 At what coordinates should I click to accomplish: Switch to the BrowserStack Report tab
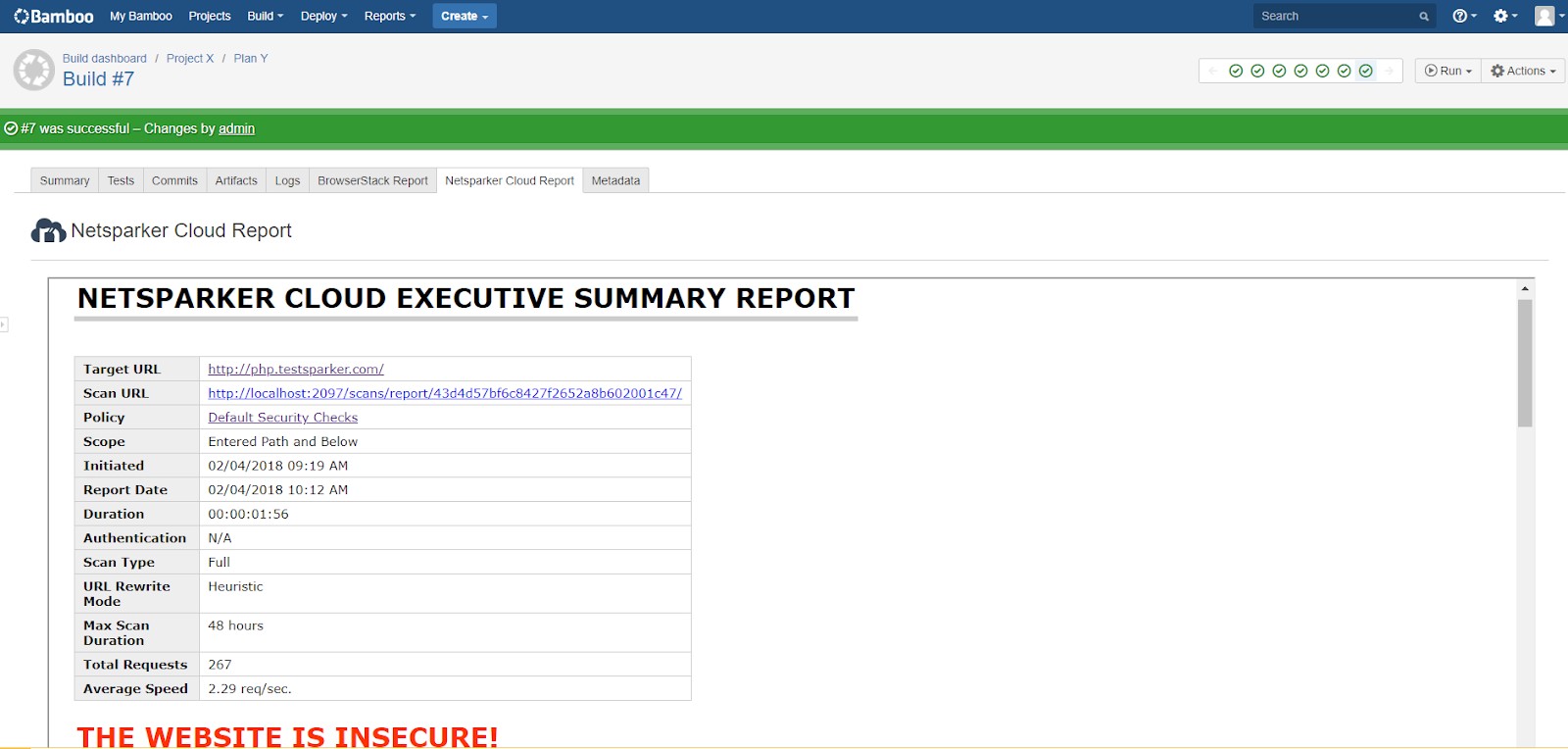coord(372,180)
